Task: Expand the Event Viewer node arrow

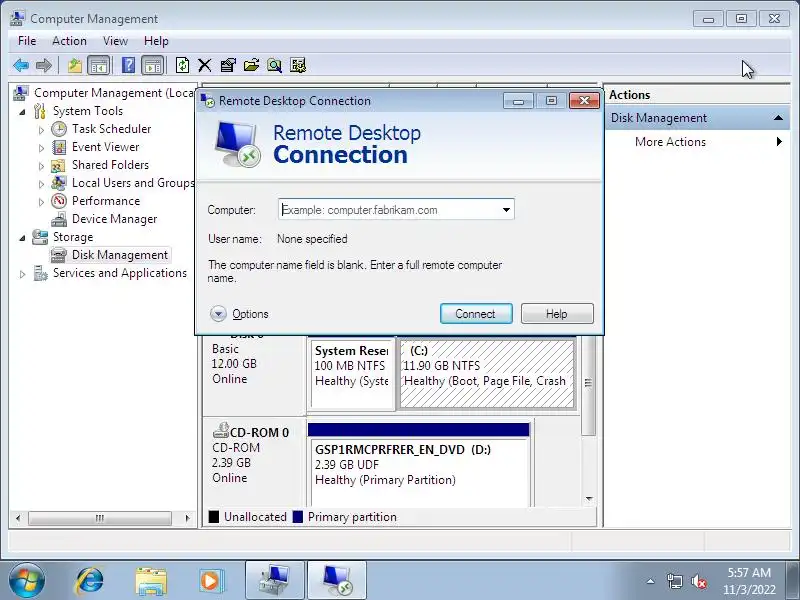Action: (41, 147)
